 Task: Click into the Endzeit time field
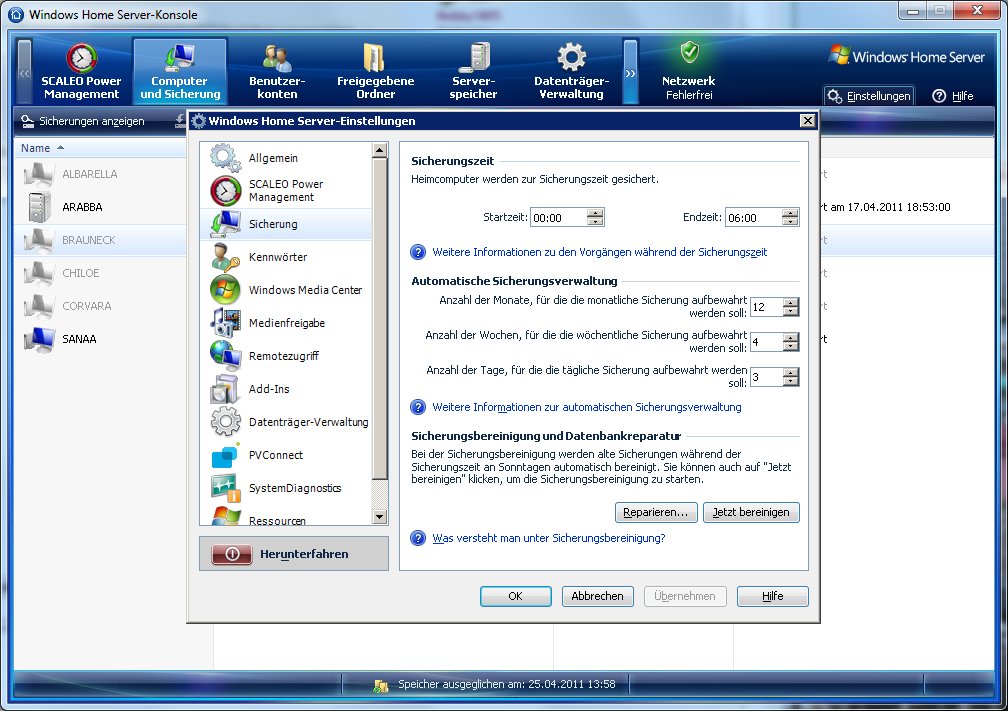753,217
